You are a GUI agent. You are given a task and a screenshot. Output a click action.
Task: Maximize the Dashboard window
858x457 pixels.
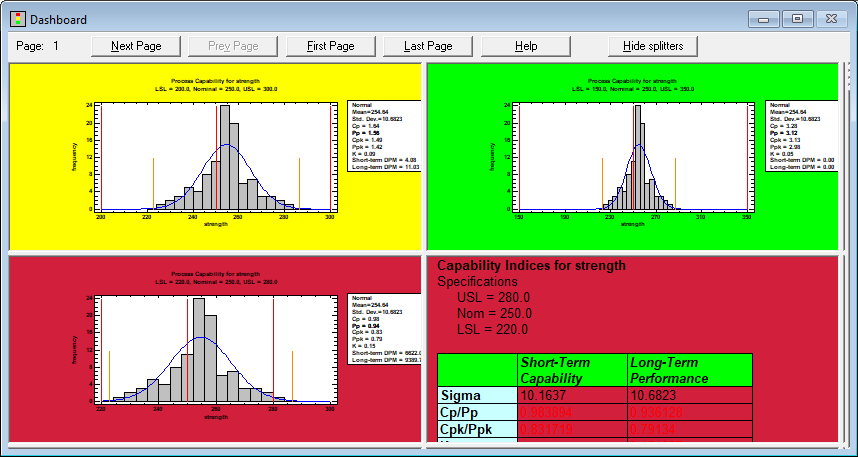797,19
